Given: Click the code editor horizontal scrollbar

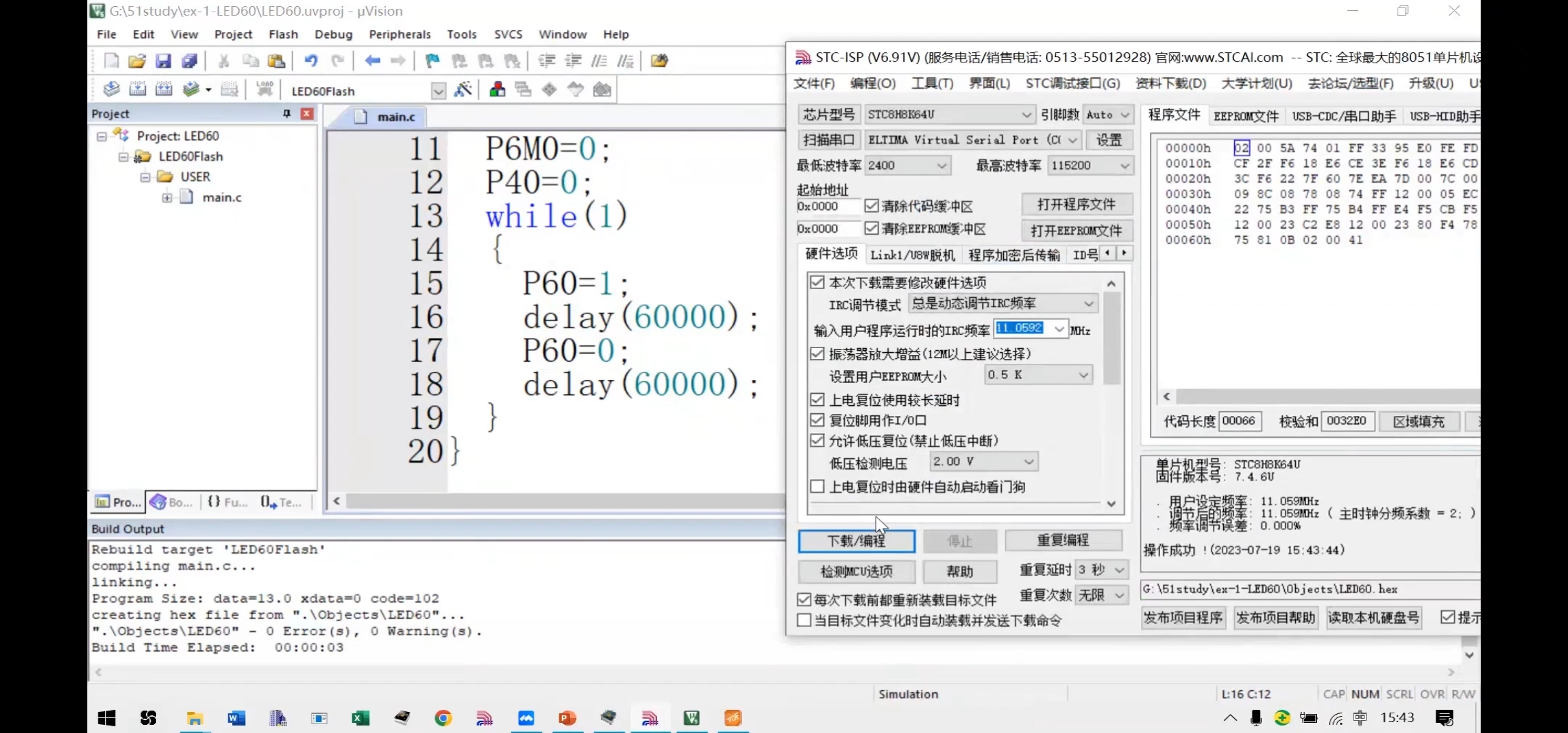Looking at the screenshot, I should tap(557, 501).
